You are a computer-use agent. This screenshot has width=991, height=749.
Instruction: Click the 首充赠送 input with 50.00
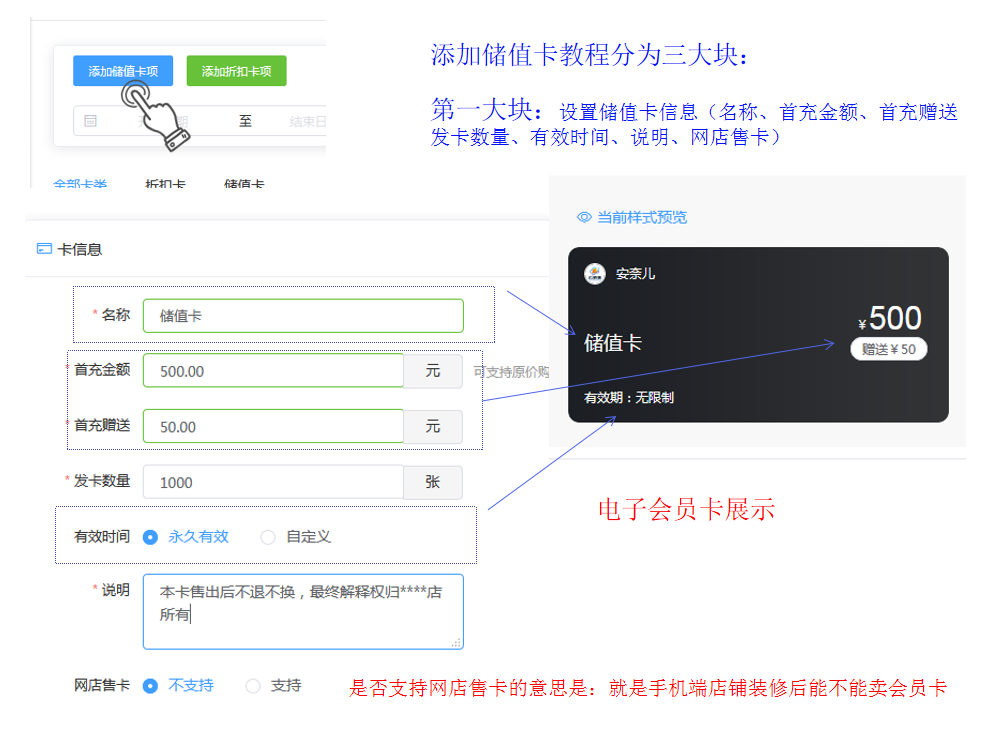(273, 426)
